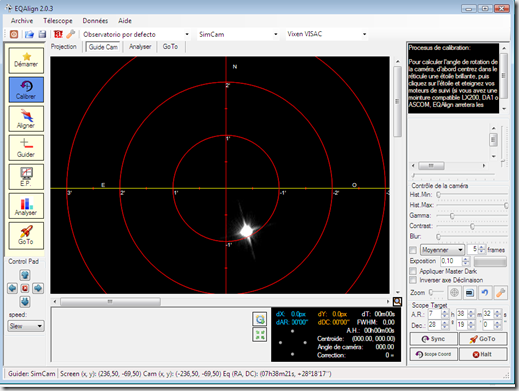519x391 pixels.
Task: Click the image view horizontal scrollbar
Action: coord(221,302)
